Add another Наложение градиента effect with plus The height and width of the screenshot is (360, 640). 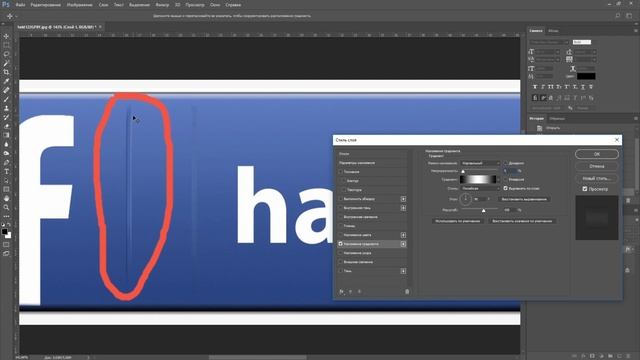click(x=403, y=244)
